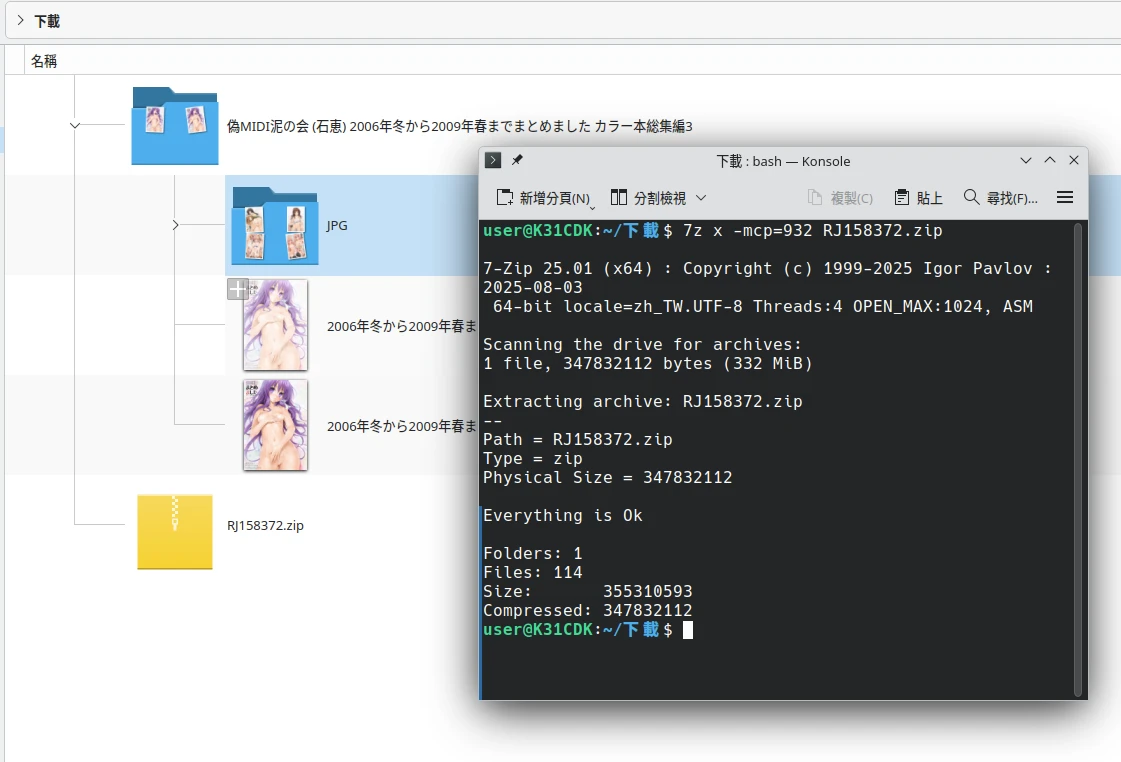Viewport: 1121px width, 762px height.
Task: Click the terminal command prompt cursor
Action: [x=688, y=630]
